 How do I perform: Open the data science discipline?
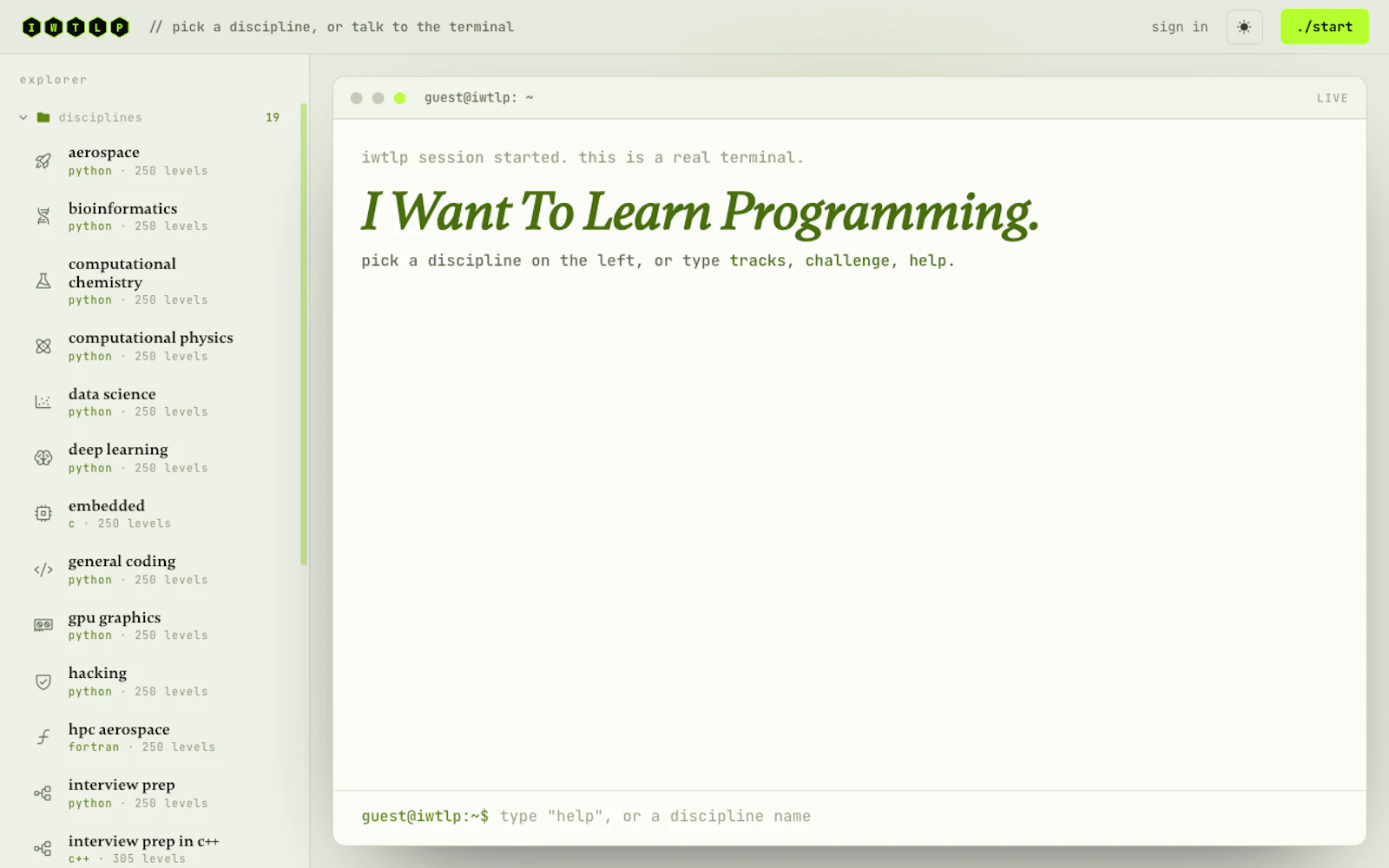(156, 402)
